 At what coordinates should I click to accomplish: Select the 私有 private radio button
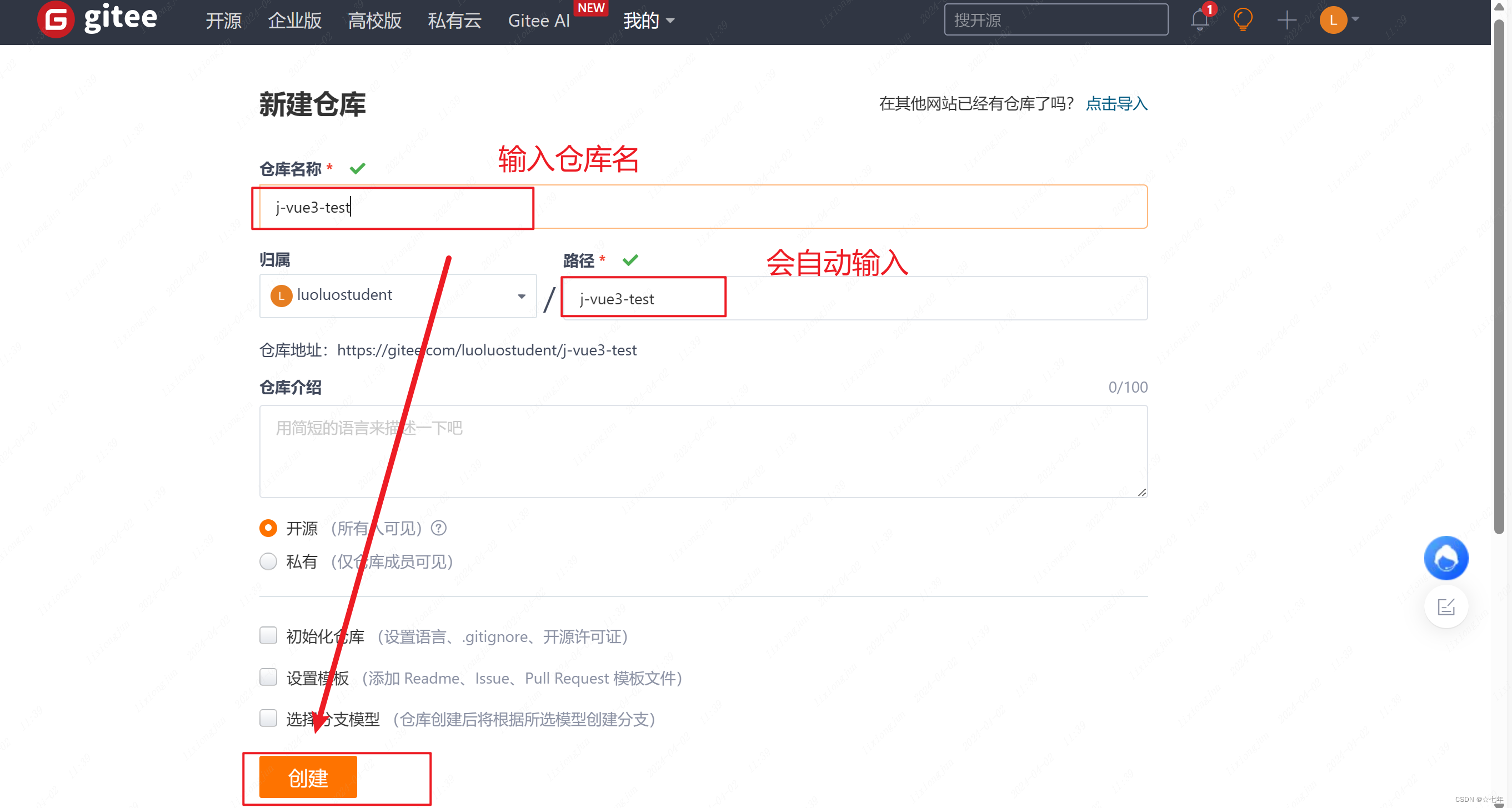point(268,561)
